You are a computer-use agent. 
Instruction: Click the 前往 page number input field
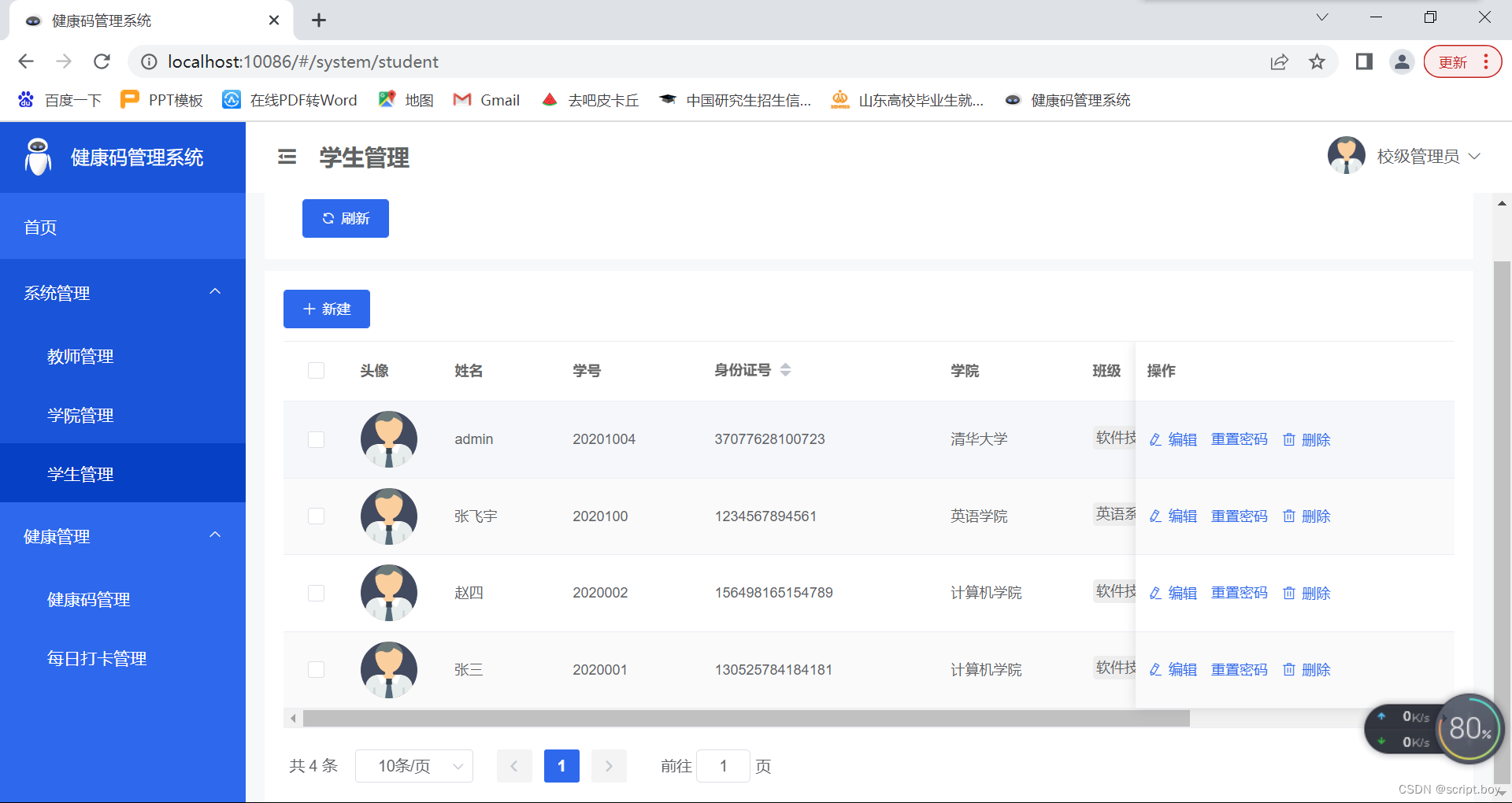pyautogui.click(x=723, y=766)
